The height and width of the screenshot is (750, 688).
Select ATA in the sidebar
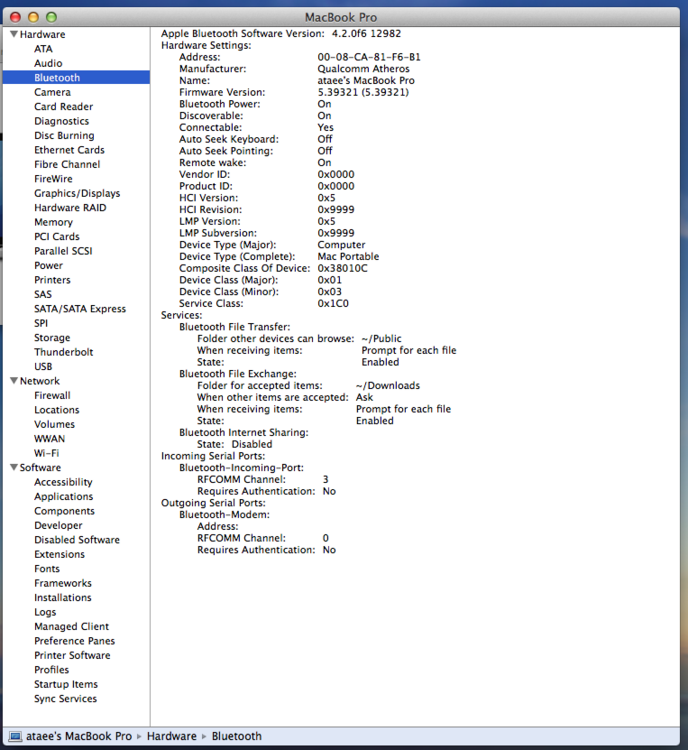[43, 49]
